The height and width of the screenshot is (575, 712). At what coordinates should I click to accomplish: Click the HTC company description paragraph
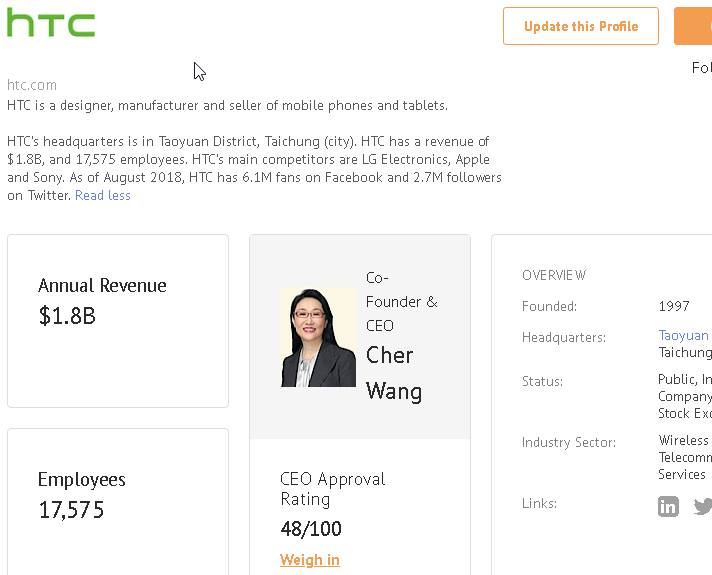(248, 168)
